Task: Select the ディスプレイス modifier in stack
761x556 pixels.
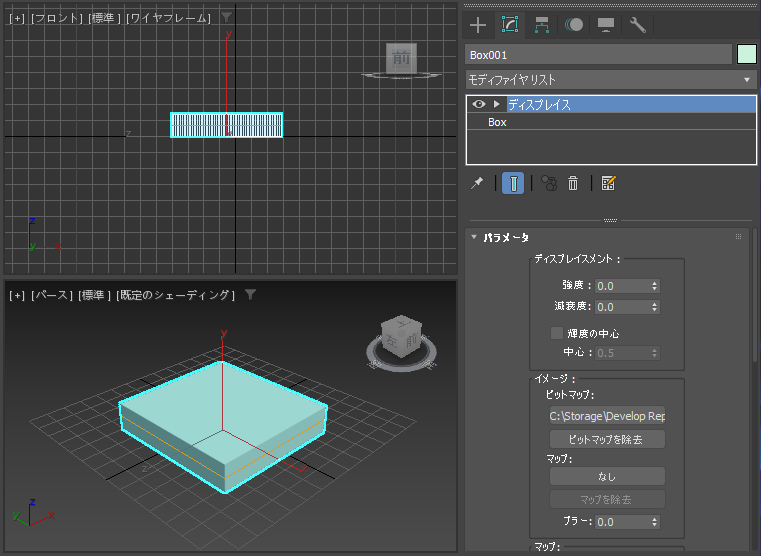Action: click(x=631, y=104)
